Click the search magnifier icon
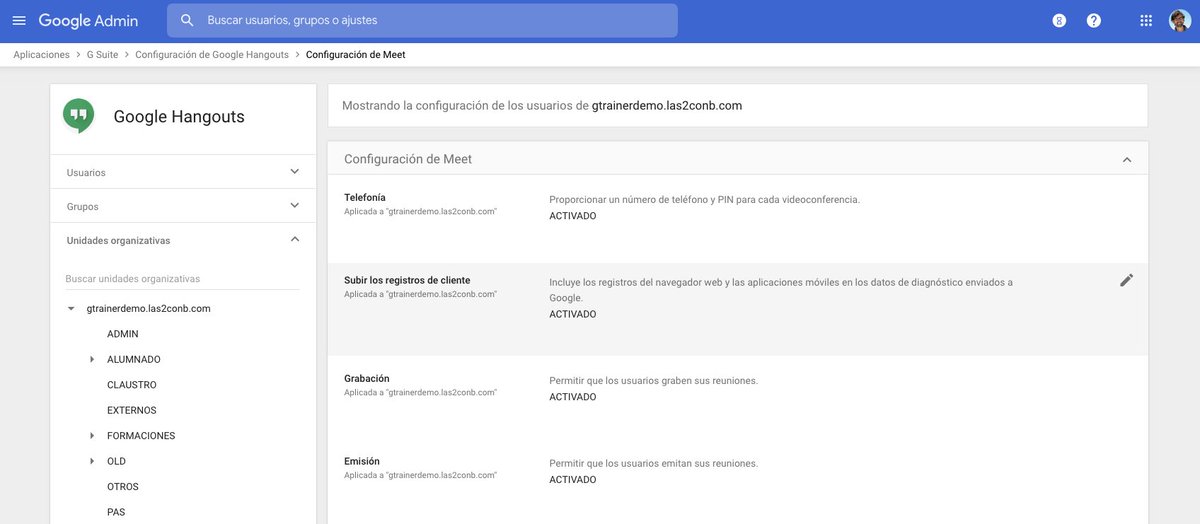Screen dimensions: 1200x524 187,20
